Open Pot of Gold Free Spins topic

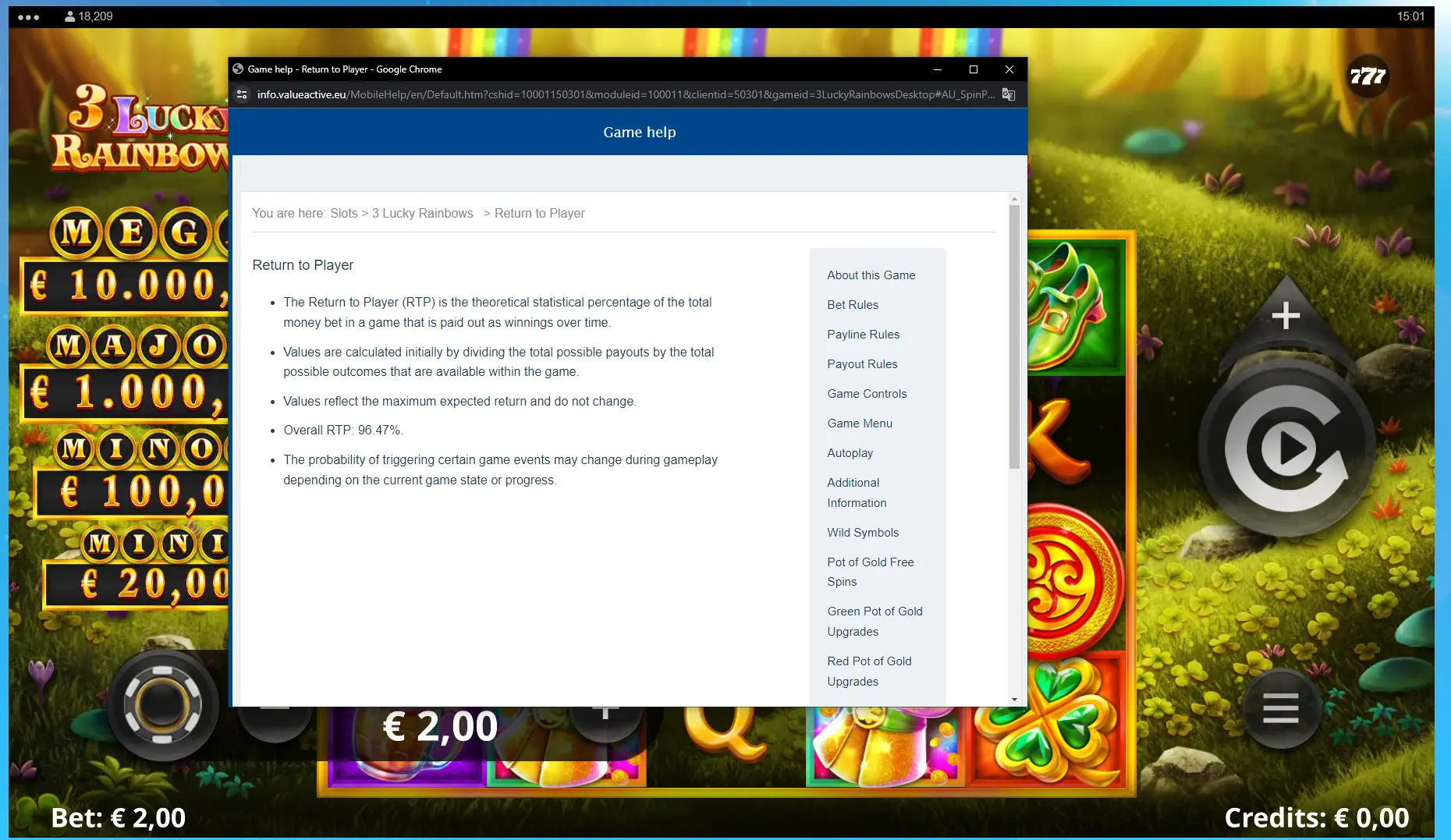click(x=870, y=572)
